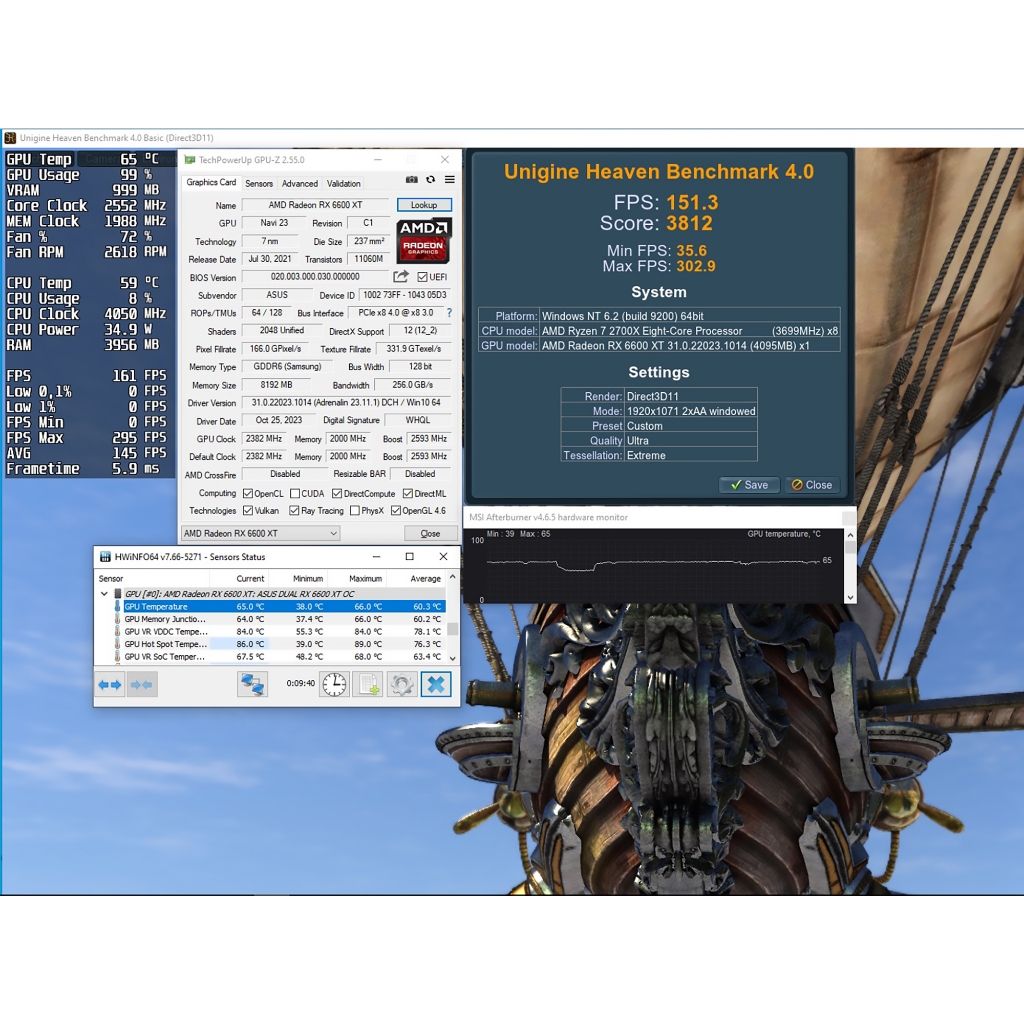Switch to the Validation tab in GPU-Z
Screen dimensions: 1024x1024
(x=344, y=184)
